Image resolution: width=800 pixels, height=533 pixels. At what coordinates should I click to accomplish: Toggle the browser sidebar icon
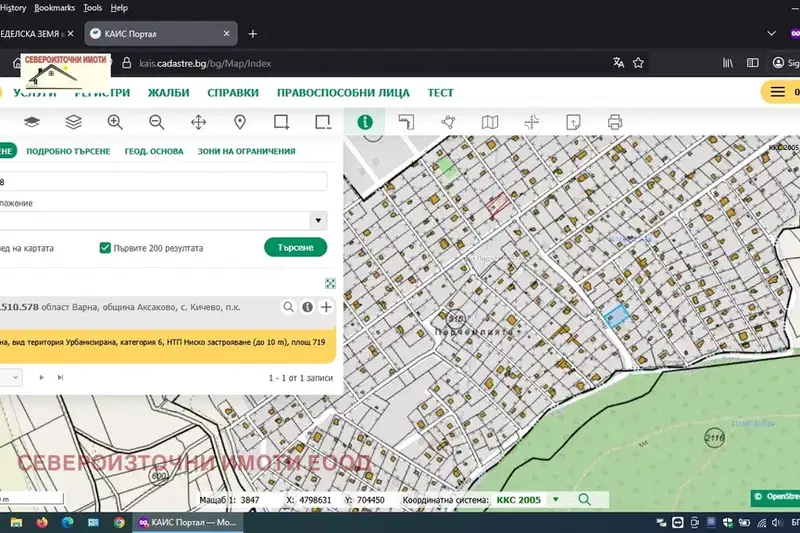pos(753,63)
